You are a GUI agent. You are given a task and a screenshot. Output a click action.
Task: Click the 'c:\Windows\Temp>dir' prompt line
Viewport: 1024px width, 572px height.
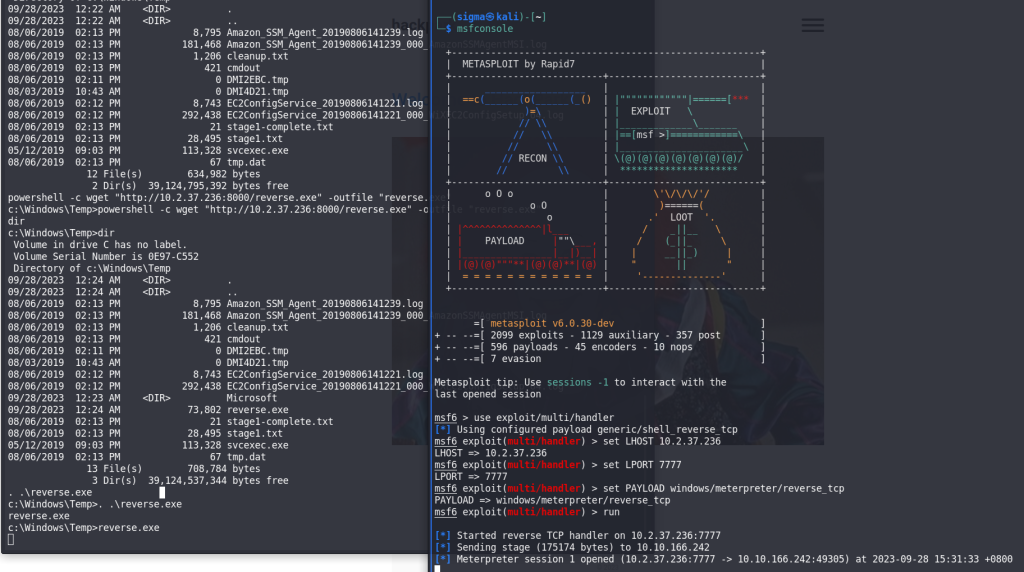(61, 232)
